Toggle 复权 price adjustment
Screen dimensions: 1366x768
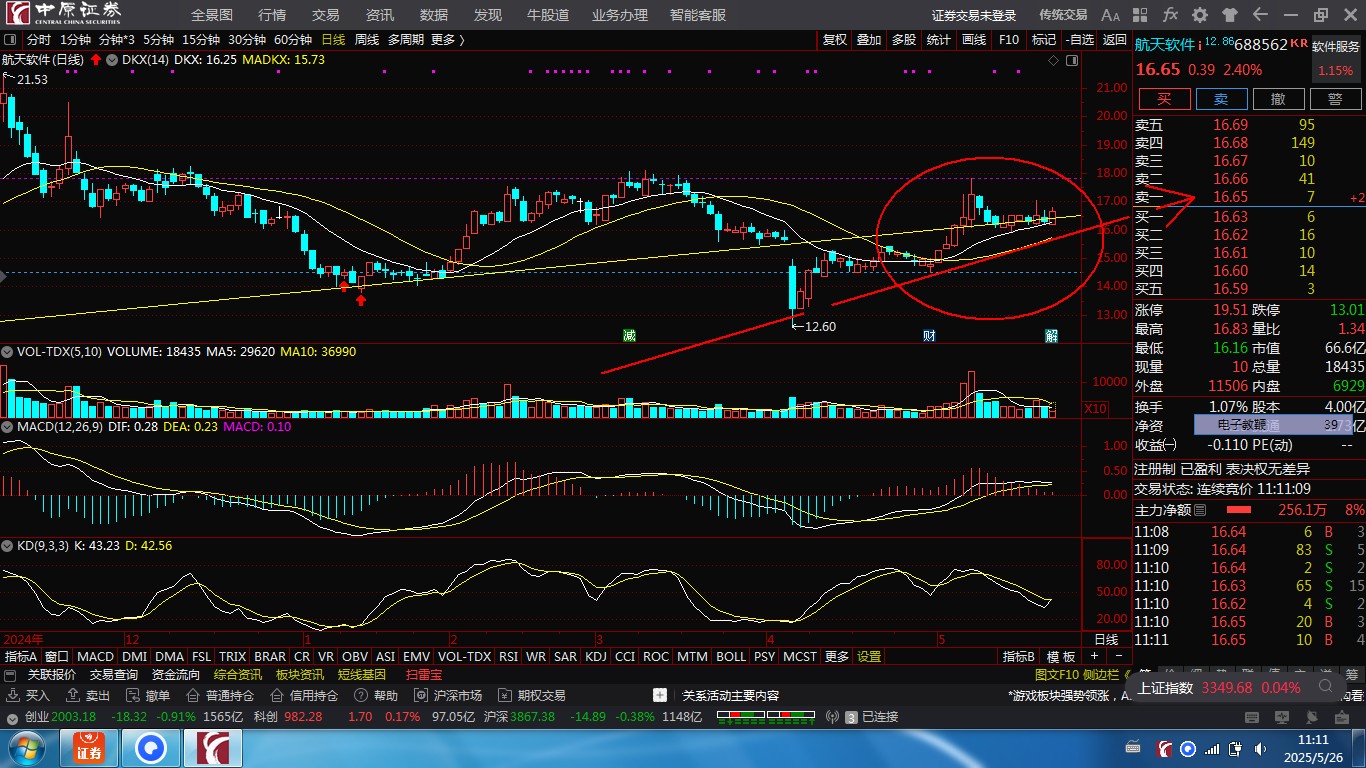click(835, 40)
